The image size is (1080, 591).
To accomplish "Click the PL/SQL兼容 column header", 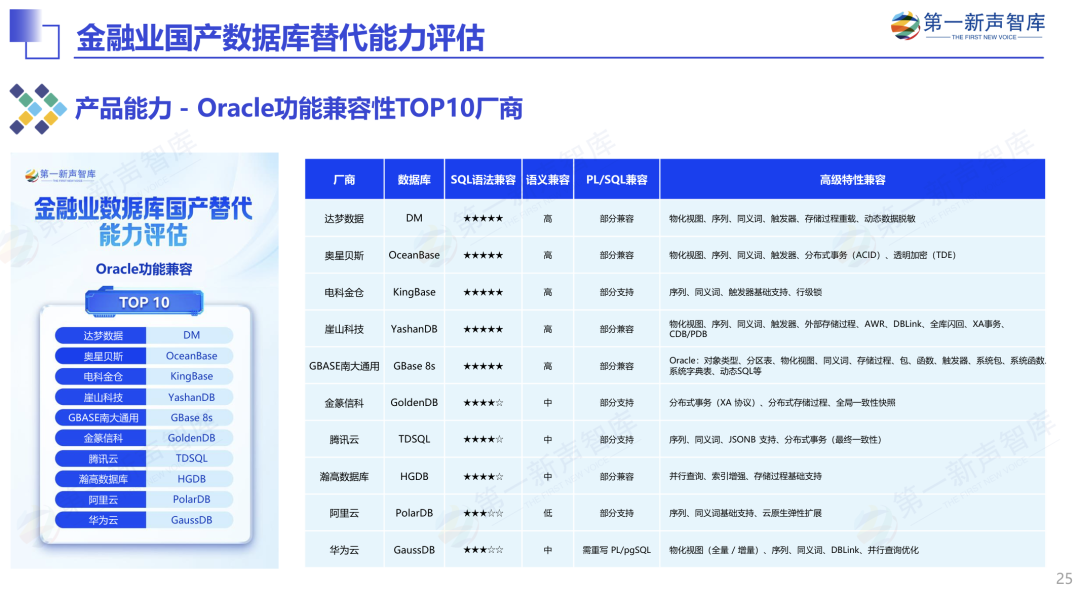I will [x=616, y=180].
